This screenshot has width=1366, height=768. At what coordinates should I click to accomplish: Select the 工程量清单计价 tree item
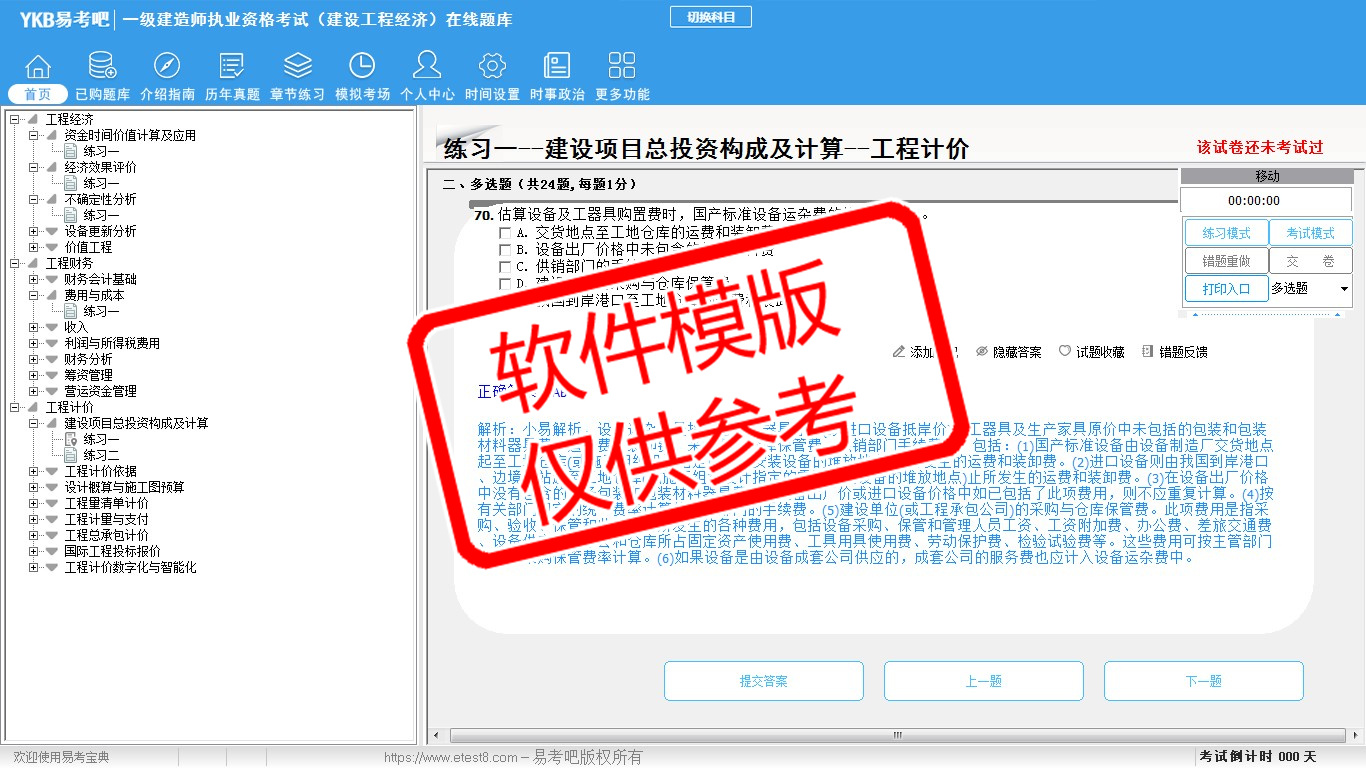point(107,504)
